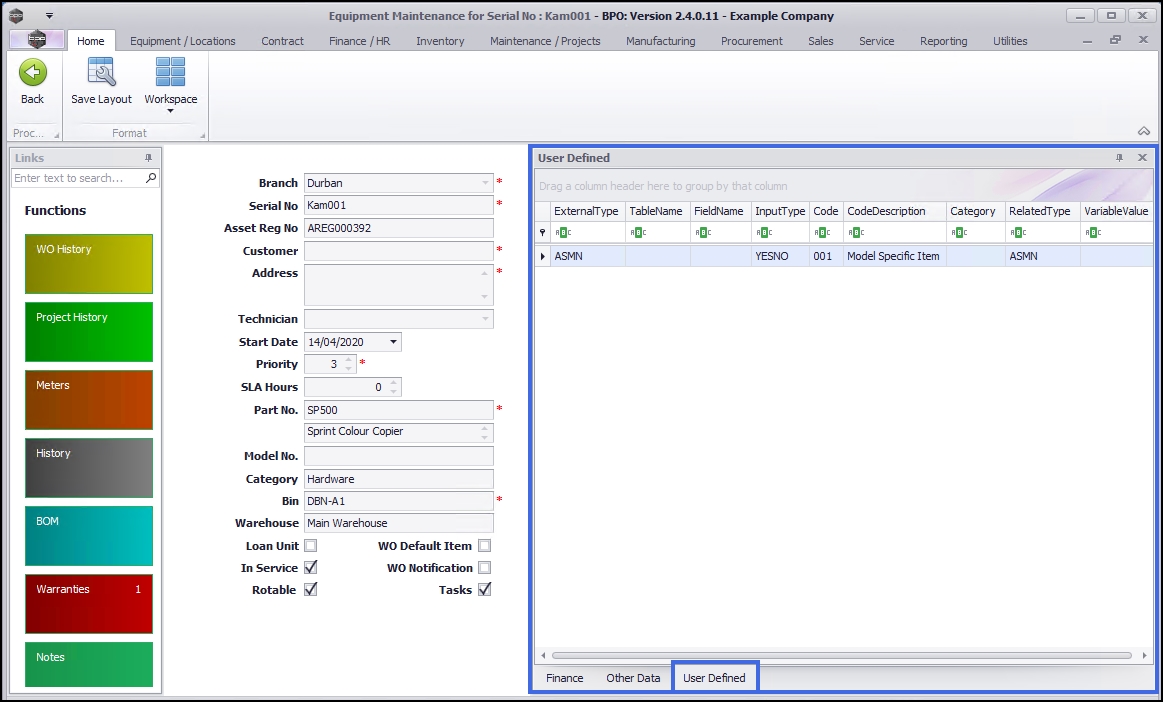Switch to the Finance bottom tab
The height and width of the screenshot is (702, 1163).
click(564, 678)
